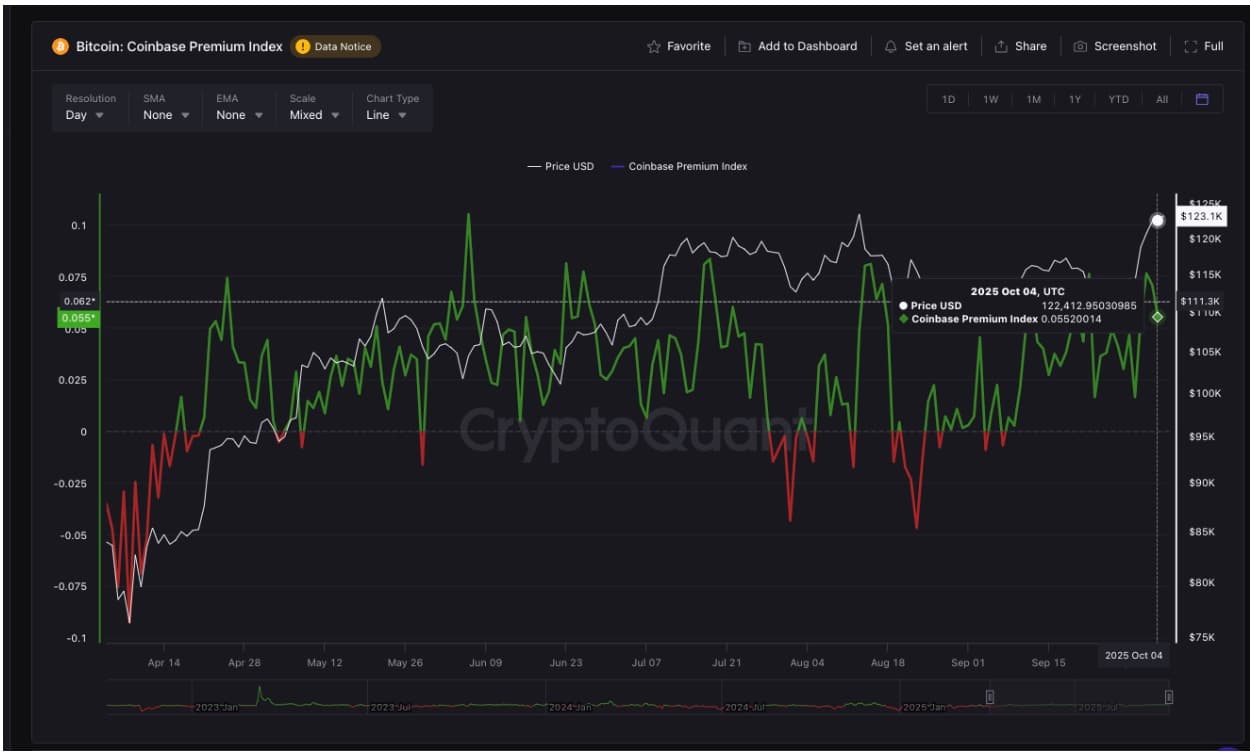The image size is (1250, 756).
Task: Click the Screenshot camera icon
Action: tap(1080, 47)
